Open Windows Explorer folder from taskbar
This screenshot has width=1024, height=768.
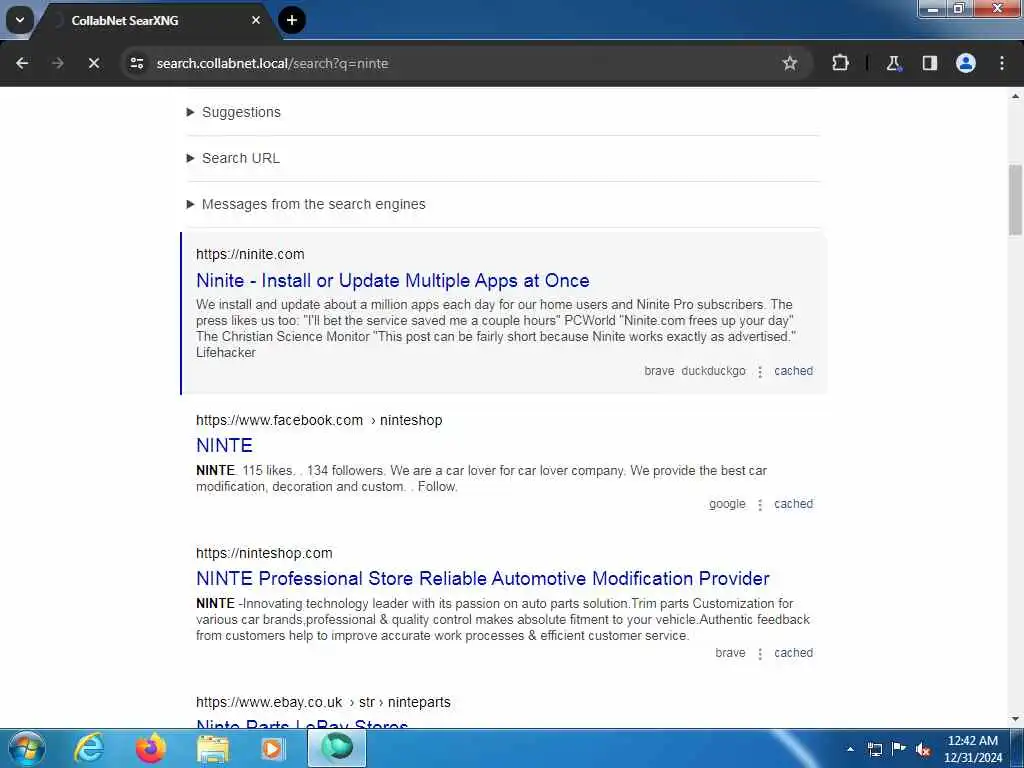pyautogui.click(x=213, y=748)
